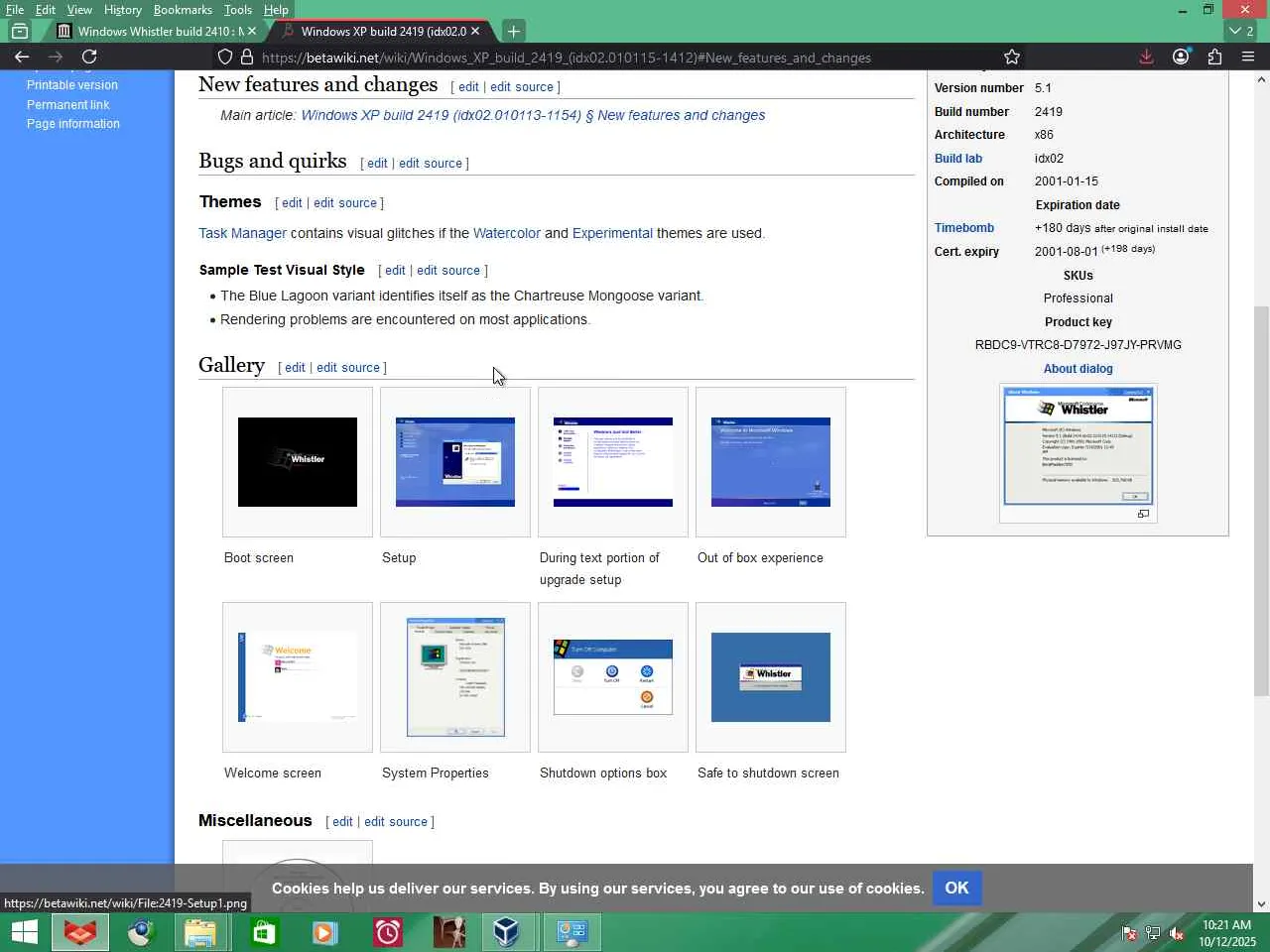The width and height of the screenshot is (1270, 952).
Task: View the About dialog infobox screenshot
Action: (1079, 446)
